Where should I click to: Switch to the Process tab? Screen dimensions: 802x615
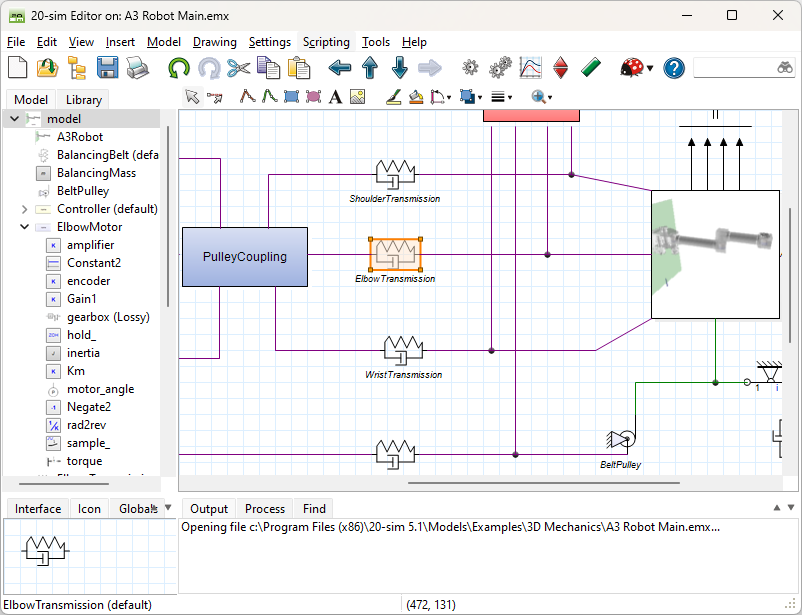tap(264, 508)
